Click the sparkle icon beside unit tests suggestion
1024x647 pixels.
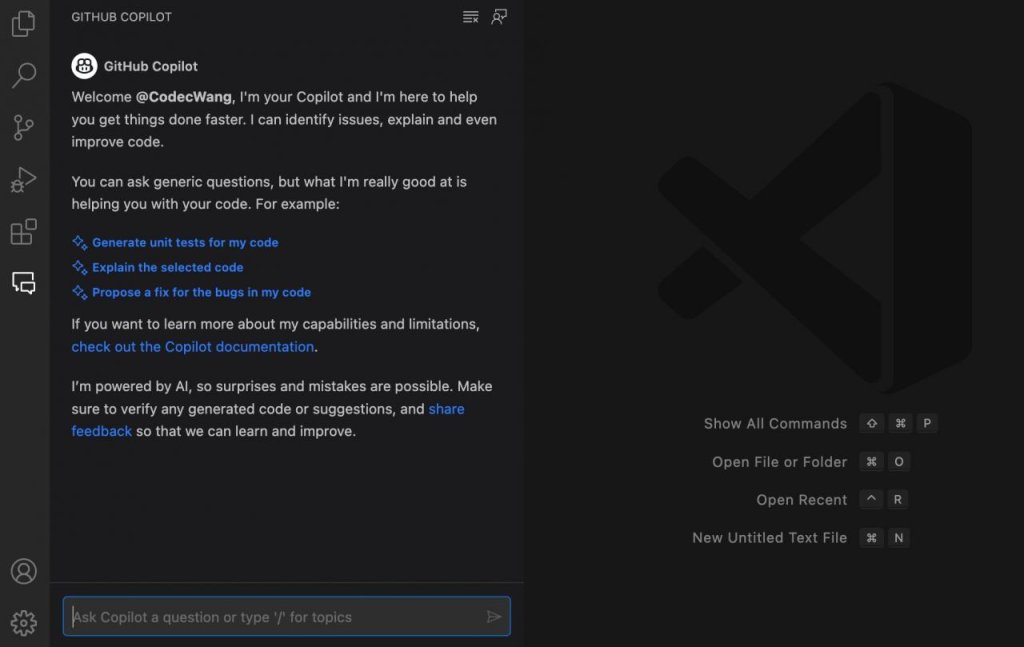click(x=78, y=242)
